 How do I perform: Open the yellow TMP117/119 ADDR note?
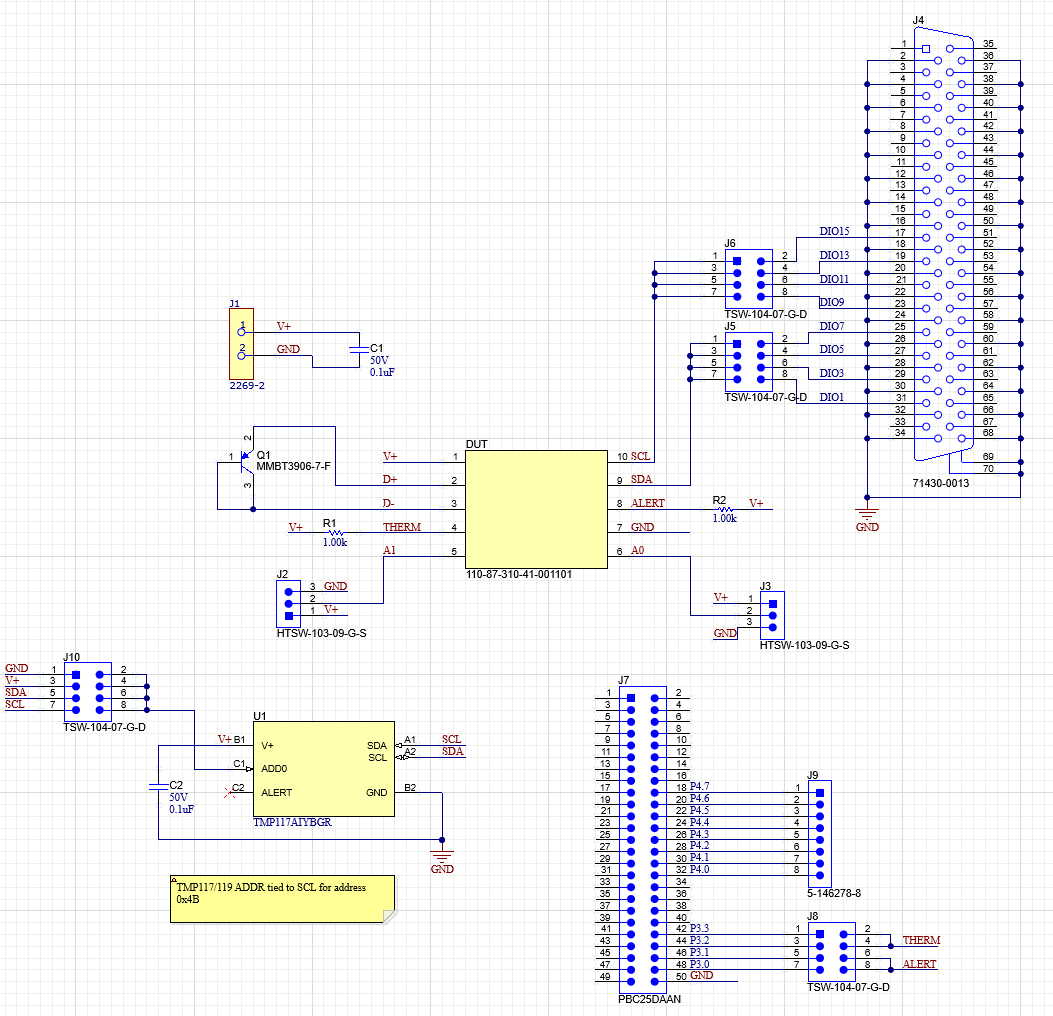tap(282, 898)
